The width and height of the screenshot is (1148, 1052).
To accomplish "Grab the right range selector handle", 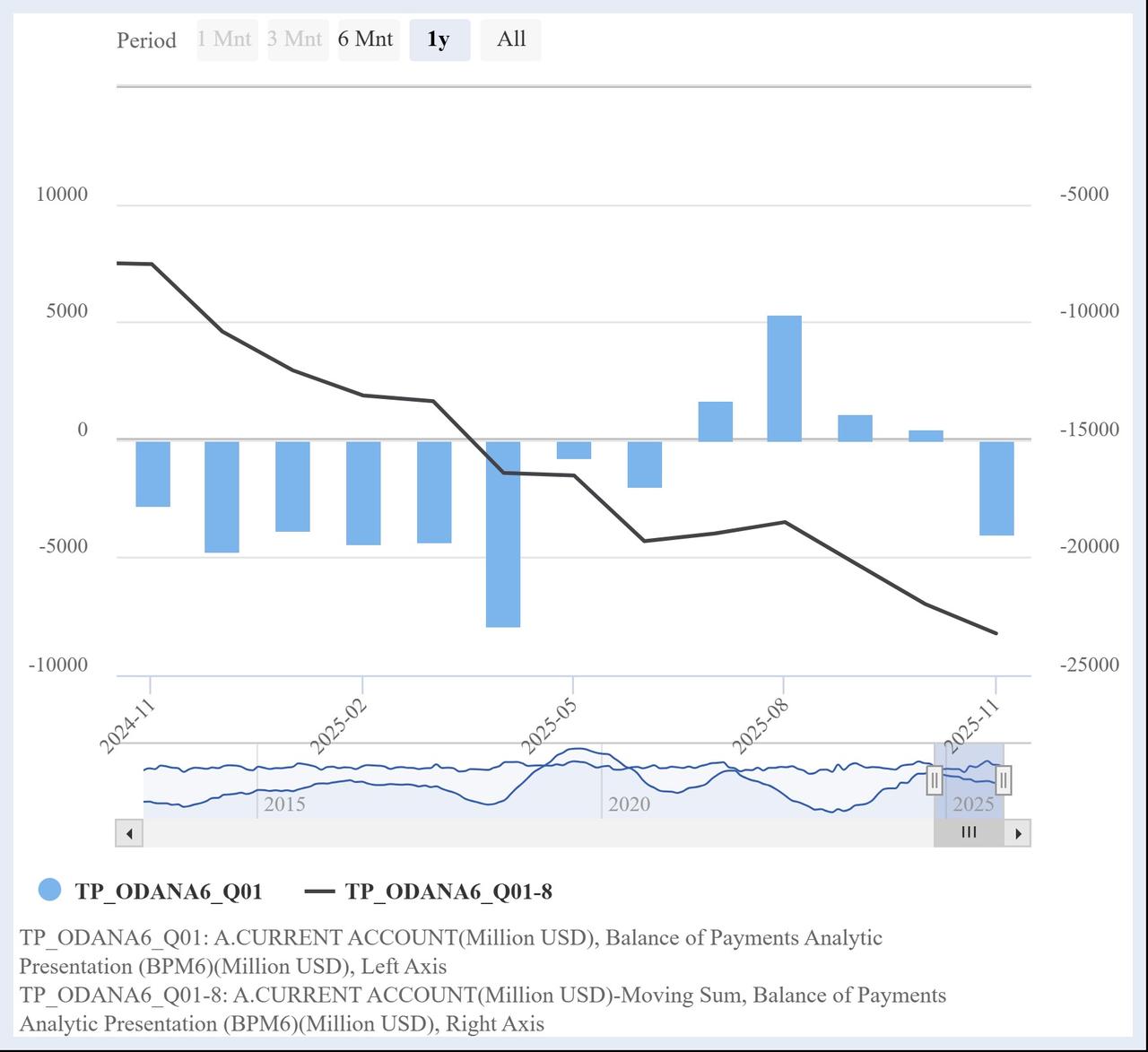I will (x=1003, y=779).
